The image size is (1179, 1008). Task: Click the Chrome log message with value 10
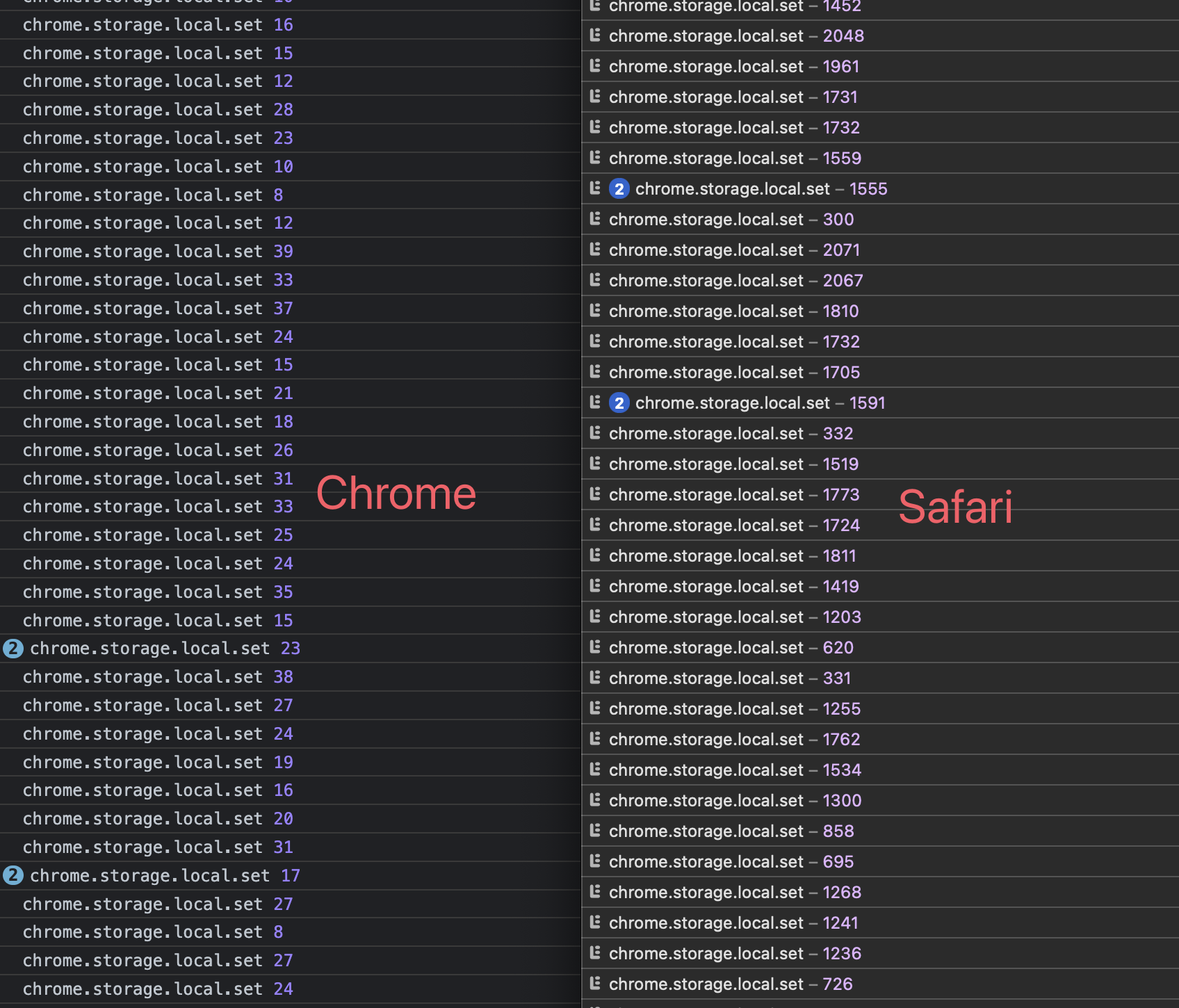[x=157, y=167]
